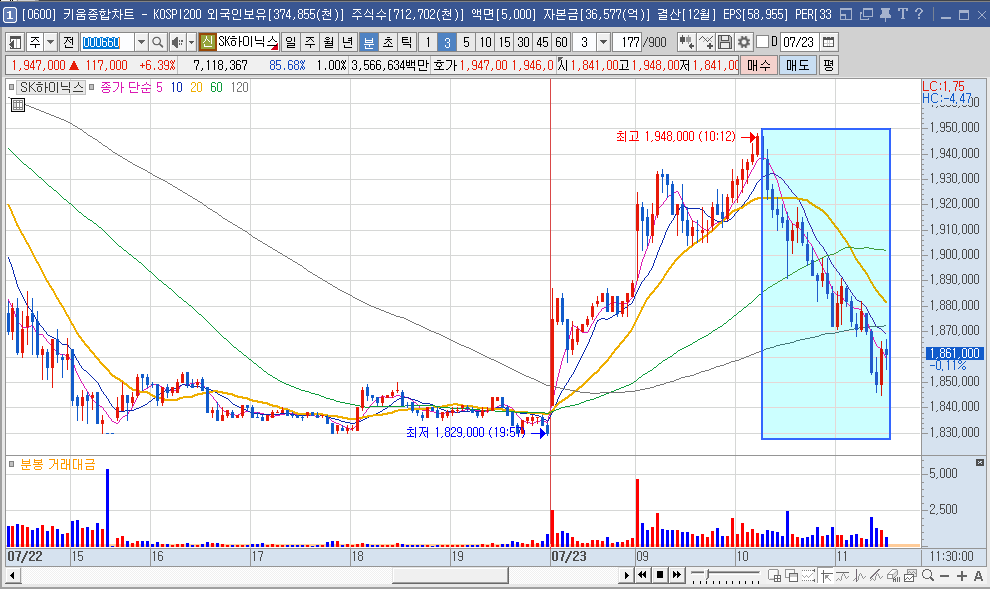Select the 5 minute interval button
Viewport: 990px width, 589px height.
(466, 42)
